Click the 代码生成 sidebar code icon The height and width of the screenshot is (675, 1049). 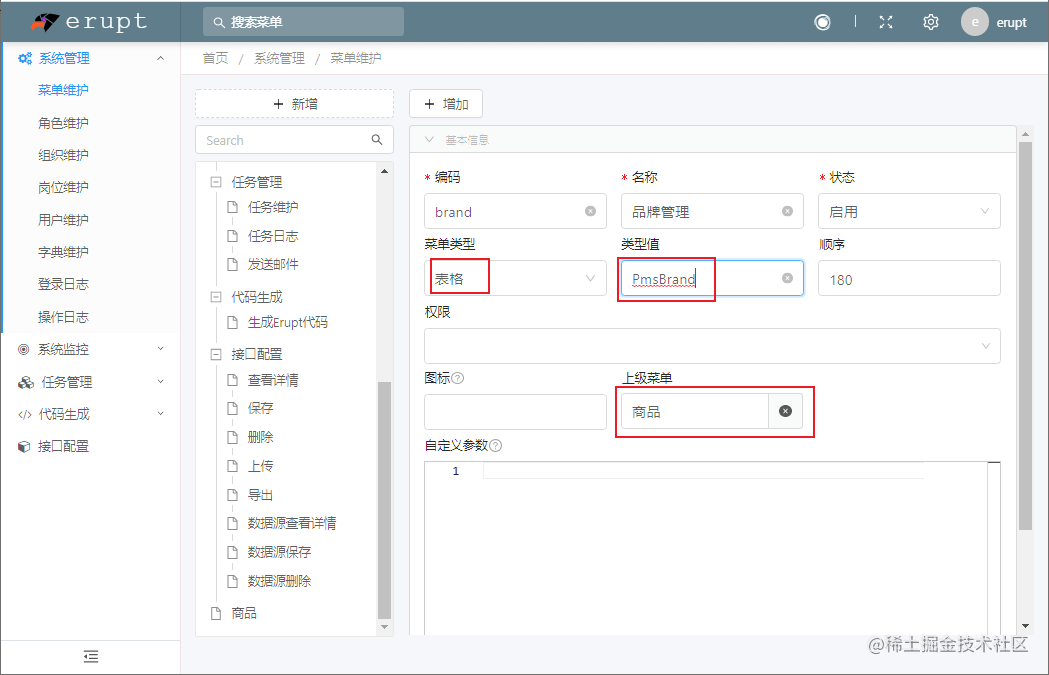[25, 414]
